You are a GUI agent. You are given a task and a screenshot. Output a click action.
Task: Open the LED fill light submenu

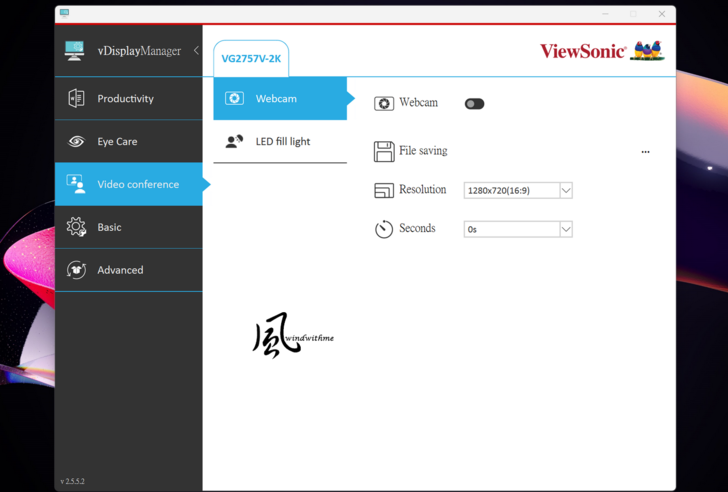point(280,142)
